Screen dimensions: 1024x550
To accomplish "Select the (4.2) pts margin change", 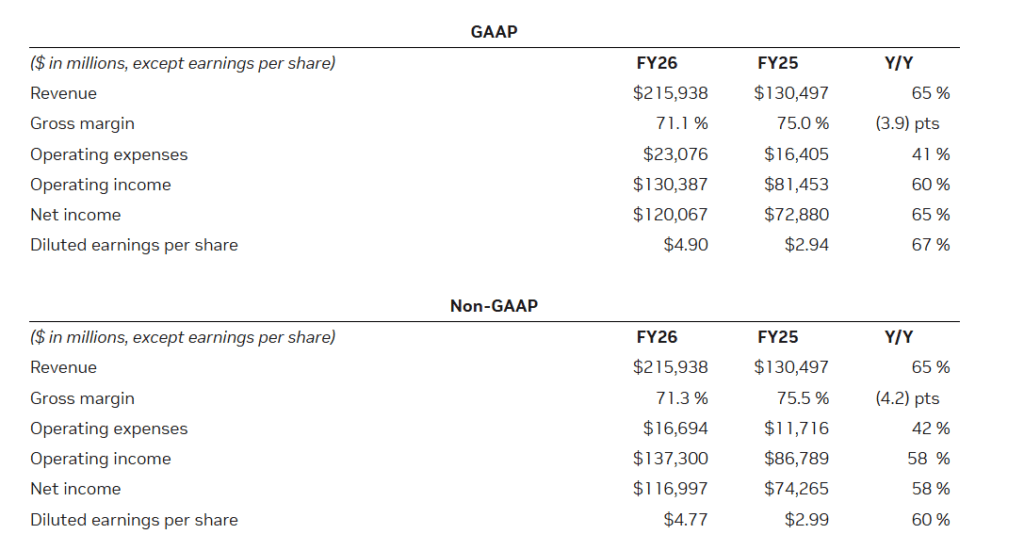I will click(x=907, y=398).
